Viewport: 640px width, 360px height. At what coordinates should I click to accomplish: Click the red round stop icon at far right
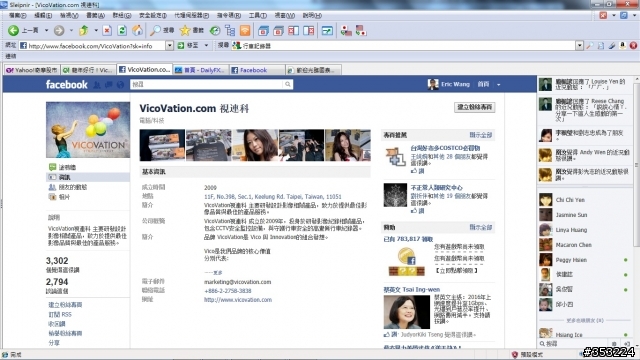(x=633, y=46)
